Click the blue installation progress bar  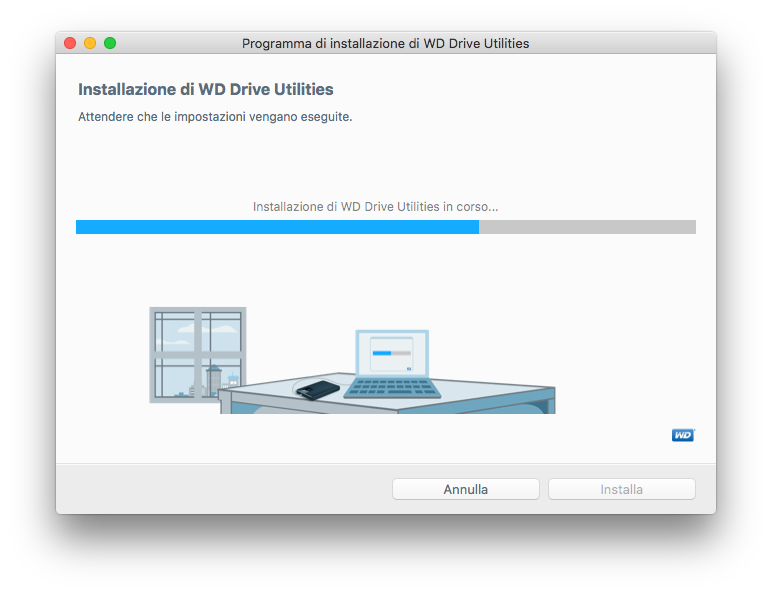(x=386, y=227)
